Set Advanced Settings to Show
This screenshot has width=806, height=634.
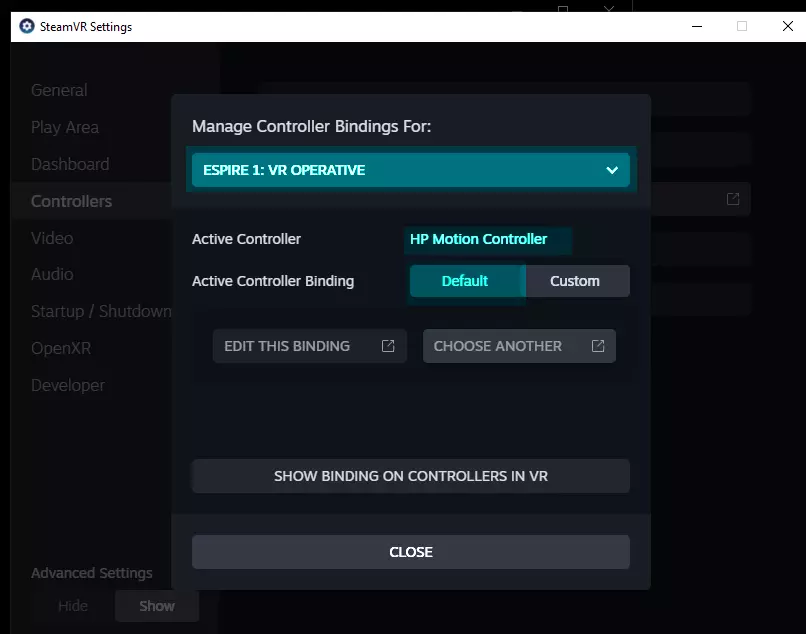[157, 606]
